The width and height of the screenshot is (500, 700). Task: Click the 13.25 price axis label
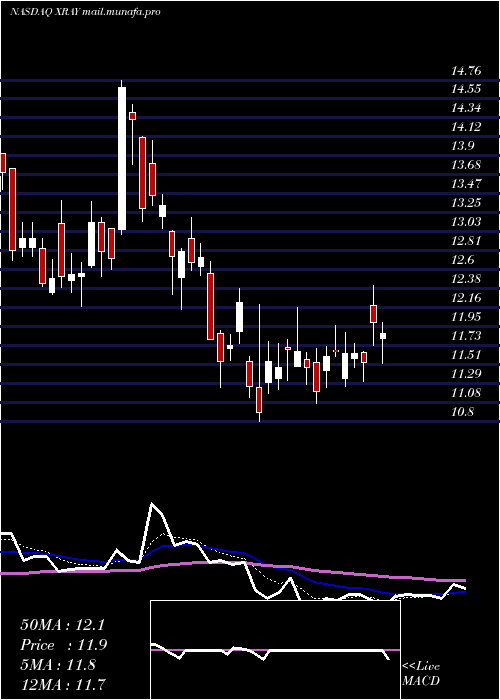point(466,203)
